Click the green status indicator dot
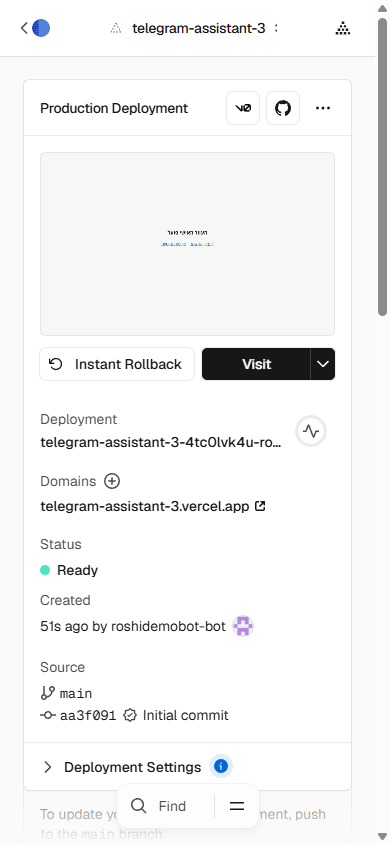390x844 pixels. tap(45, 569)
